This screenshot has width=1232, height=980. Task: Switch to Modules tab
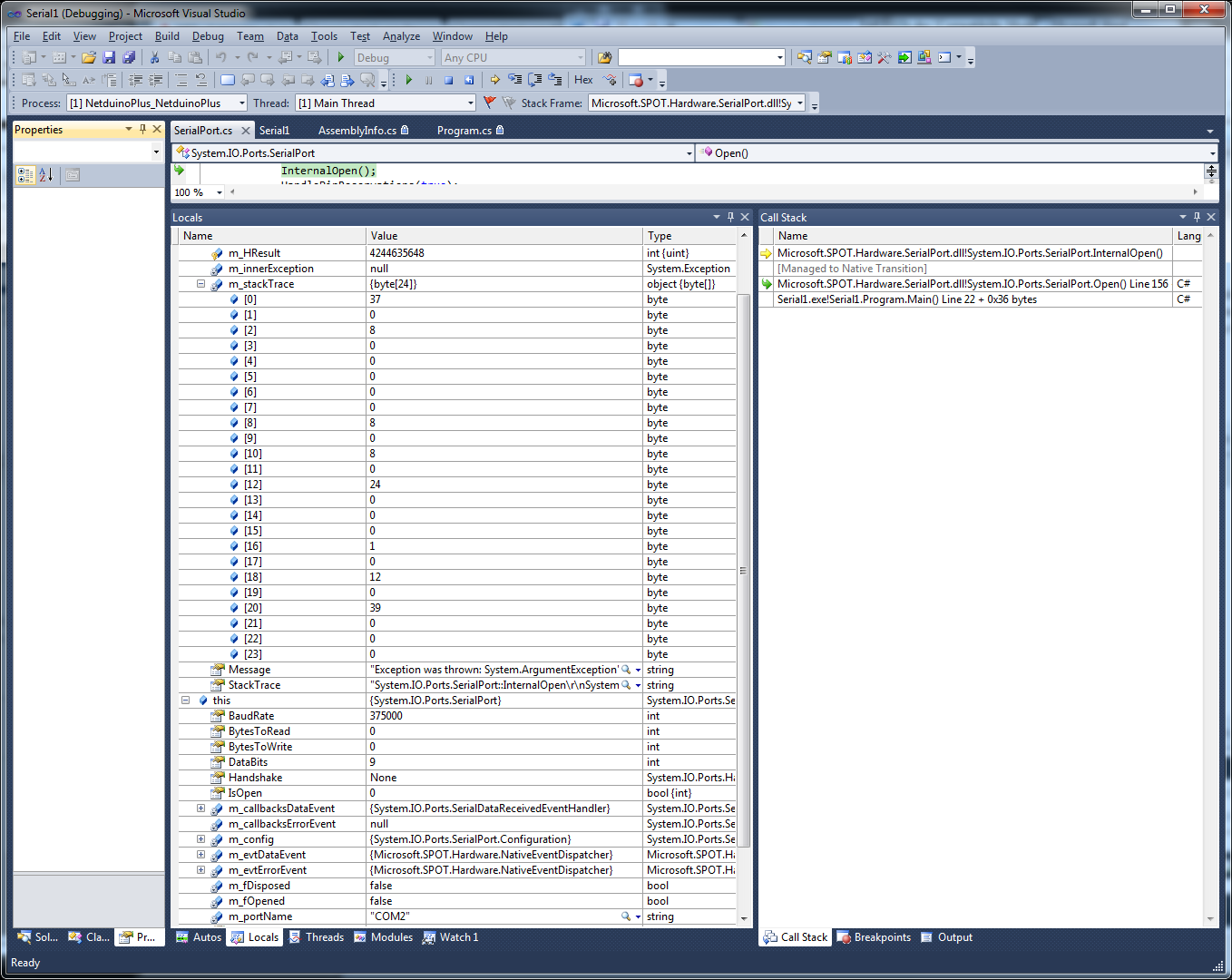(x=383, y=937)
